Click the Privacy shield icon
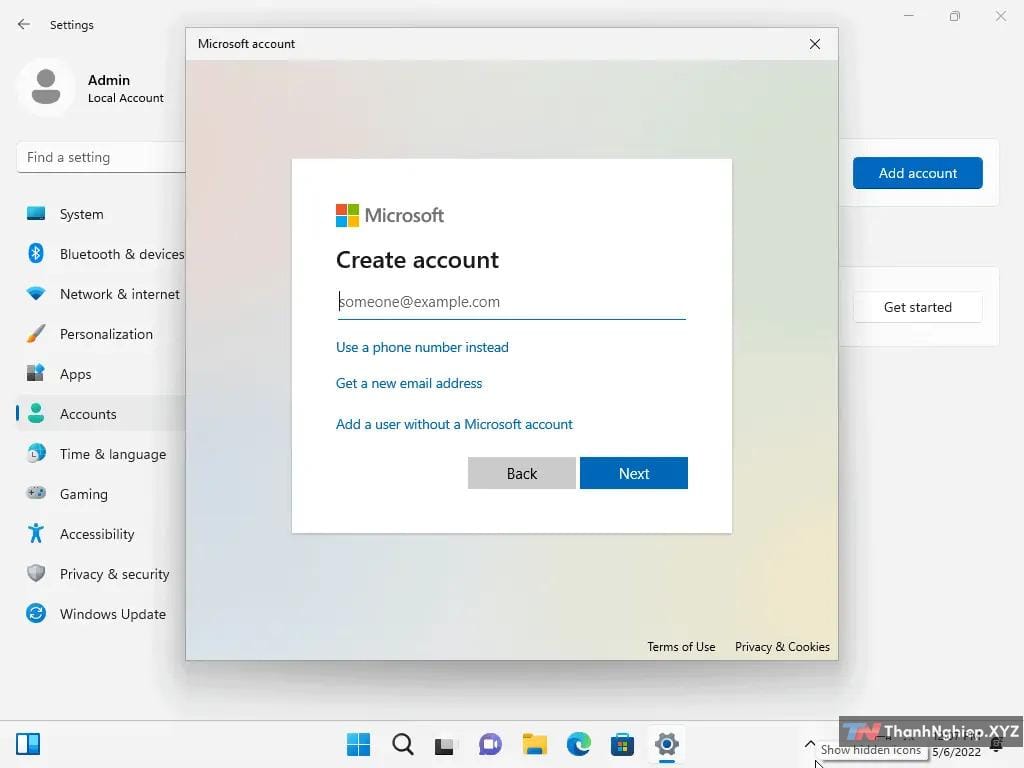This screenshot has width=1024, height=768. [36, 573]
